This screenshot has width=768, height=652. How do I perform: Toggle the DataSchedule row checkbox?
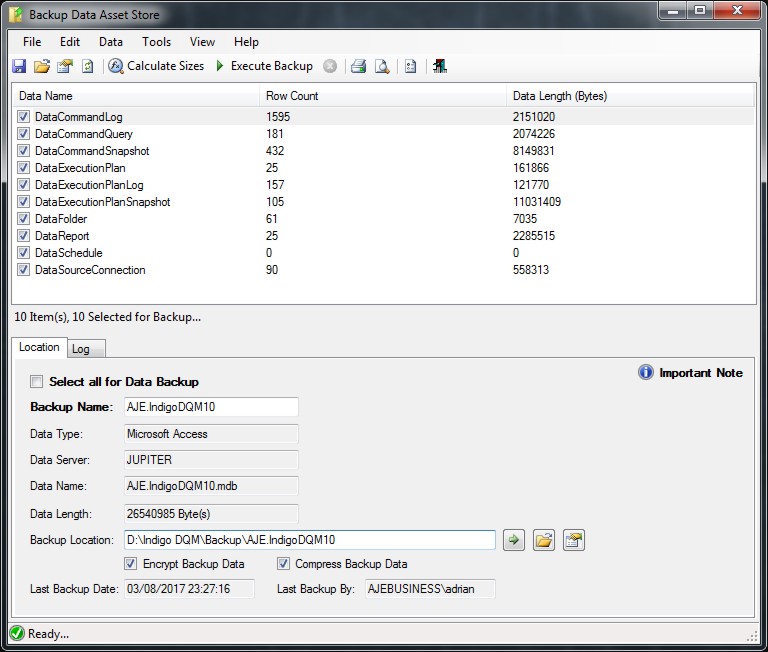23,253
